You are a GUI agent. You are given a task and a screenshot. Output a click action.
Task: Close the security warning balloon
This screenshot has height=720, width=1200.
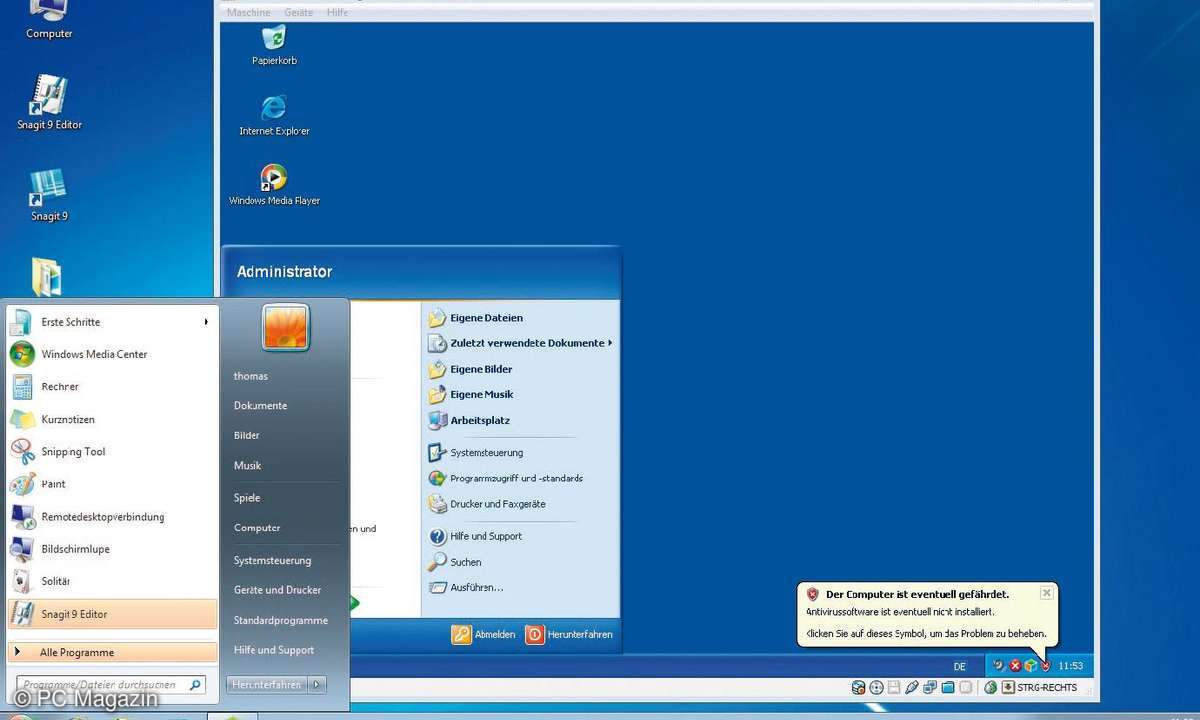pos(1046,593)
